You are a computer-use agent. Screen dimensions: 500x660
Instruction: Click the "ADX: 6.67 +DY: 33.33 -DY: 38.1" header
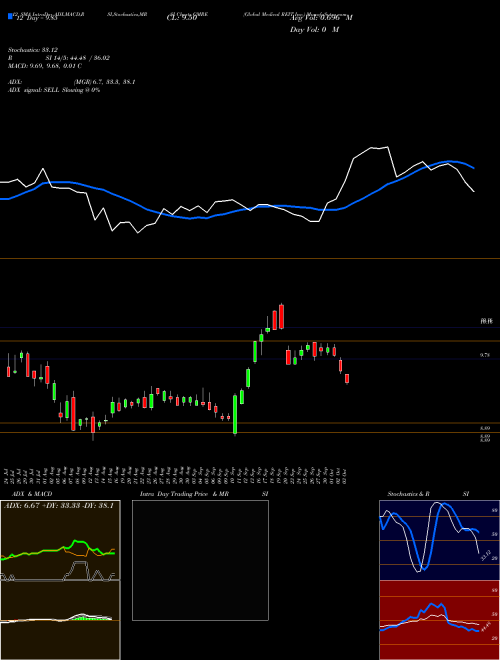tap(59, 505)
